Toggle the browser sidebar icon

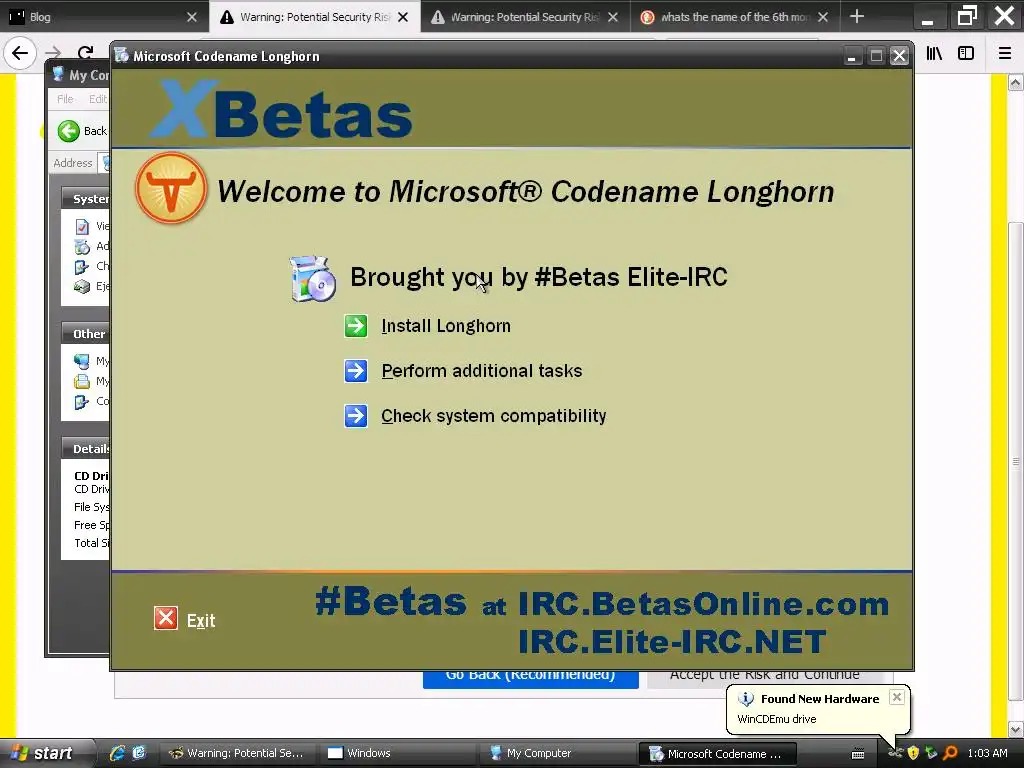(x=966, y=54)
